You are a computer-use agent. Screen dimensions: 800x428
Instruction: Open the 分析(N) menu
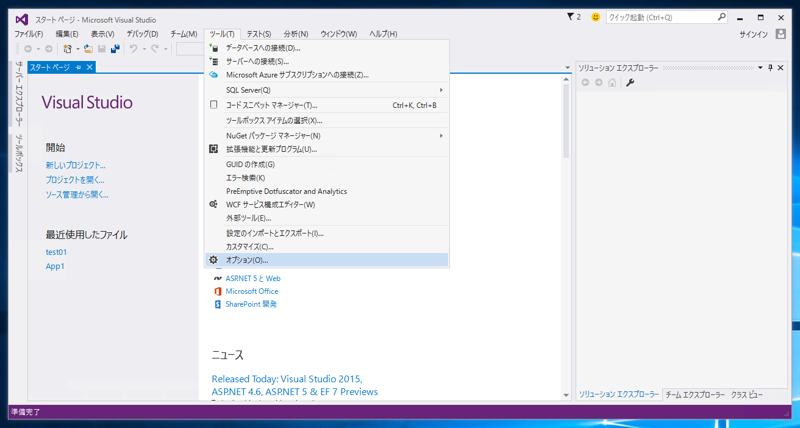pos(296,34)
